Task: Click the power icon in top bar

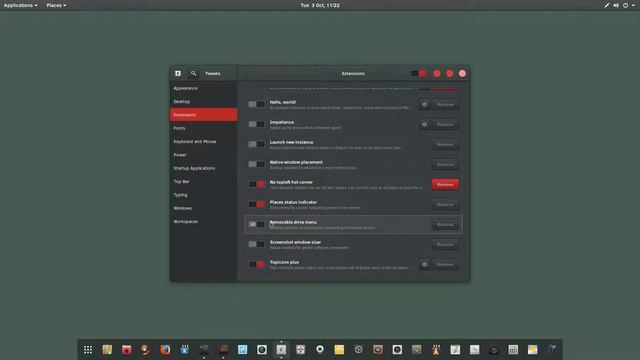Action: [x=625, y=5]
